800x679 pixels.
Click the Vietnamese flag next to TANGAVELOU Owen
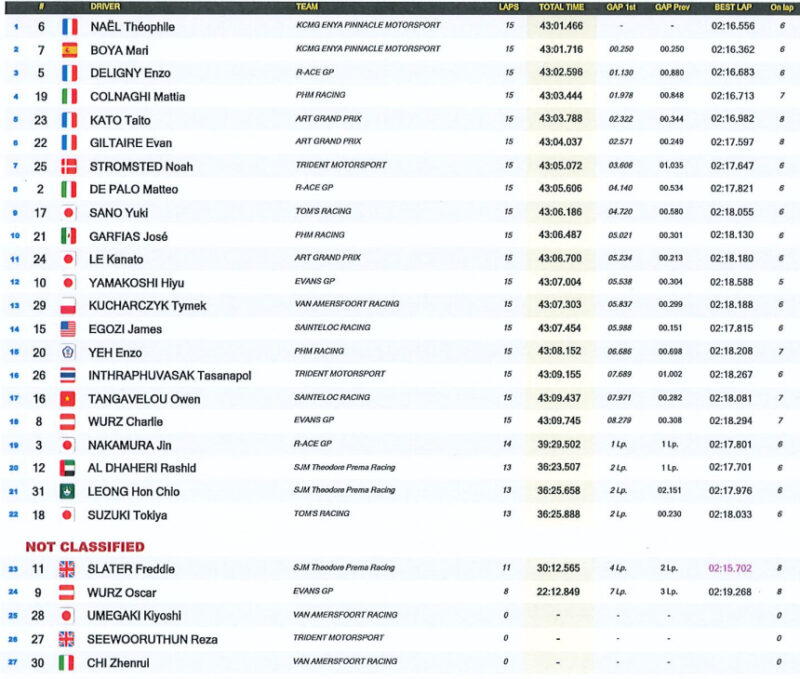click(x=70, y=399)
